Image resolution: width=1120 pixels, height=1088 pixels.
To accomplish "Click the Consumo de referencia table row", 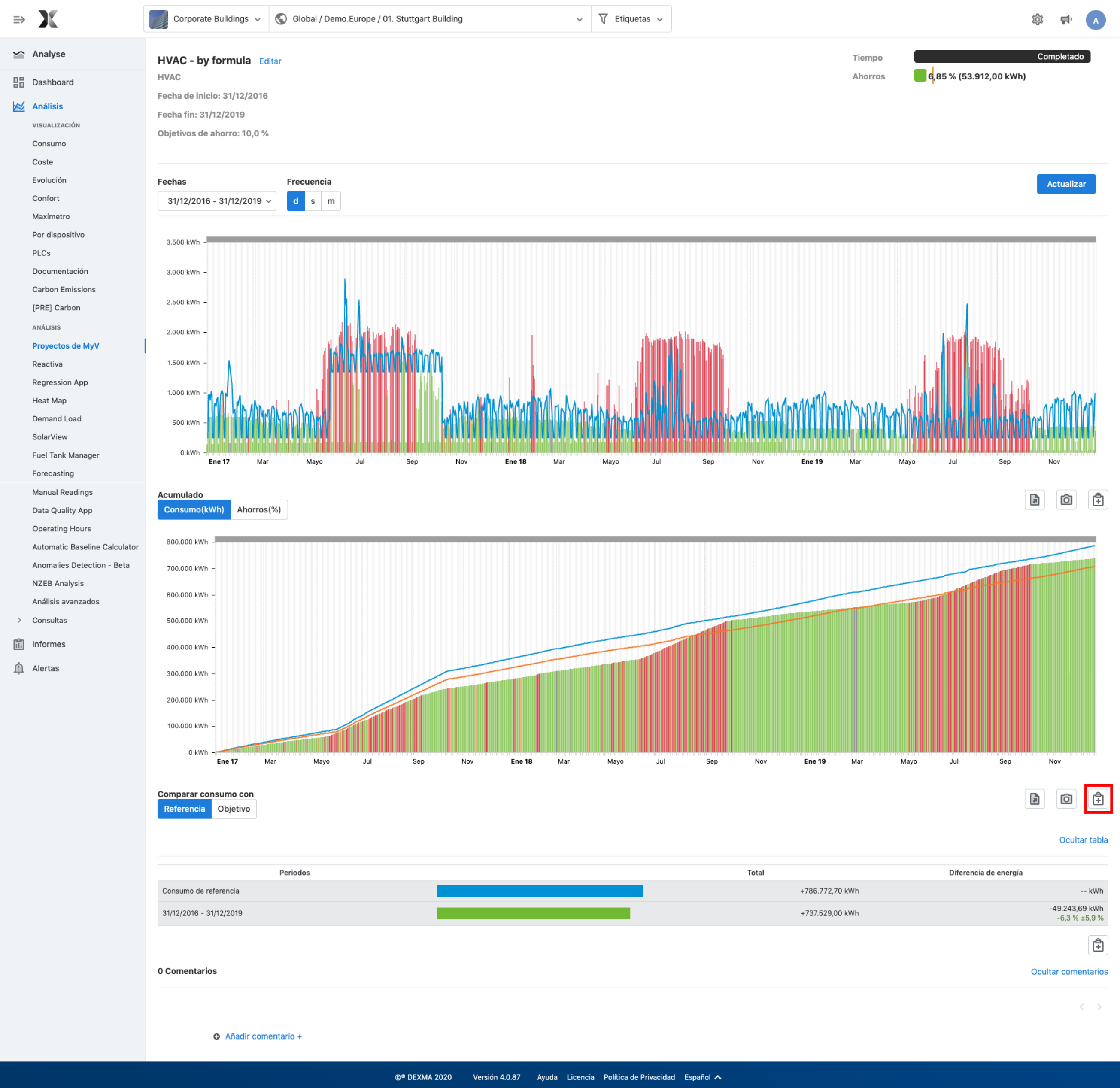I will click(x=632, y=891).
